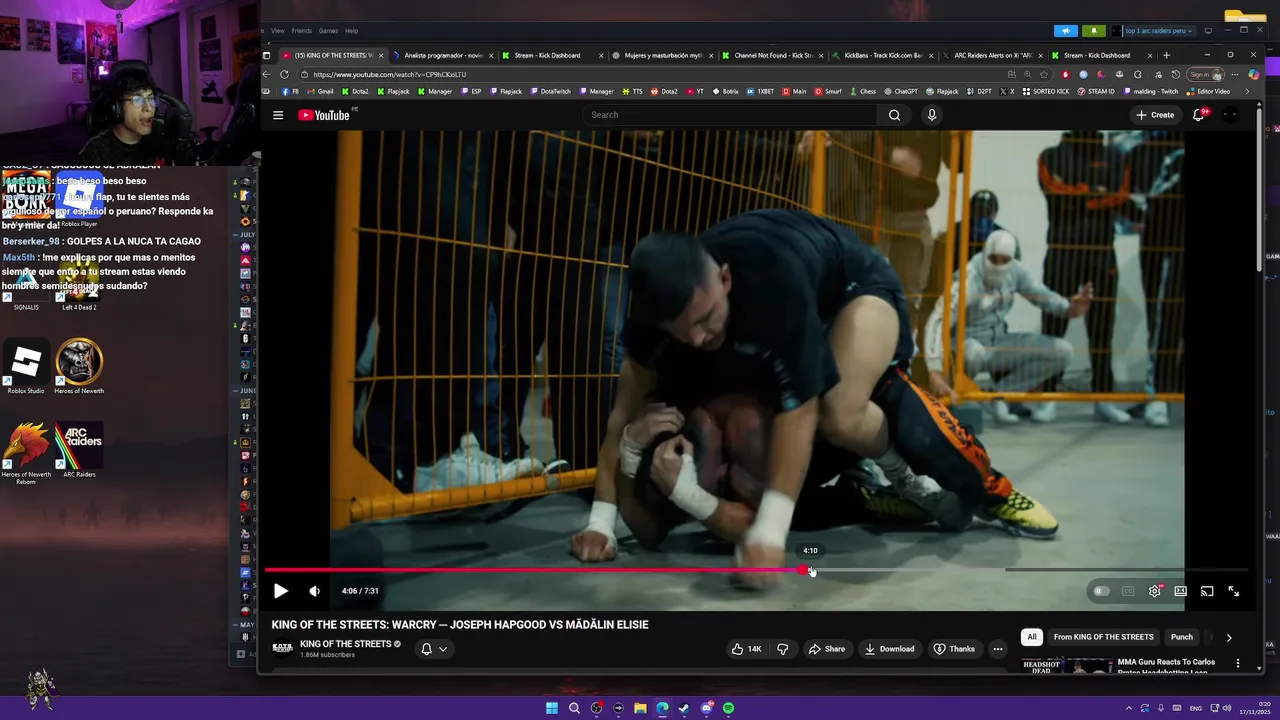Open Steam Games menu
The height and width of the screenshot is (720, 1280).
click(x=328, y=31)
